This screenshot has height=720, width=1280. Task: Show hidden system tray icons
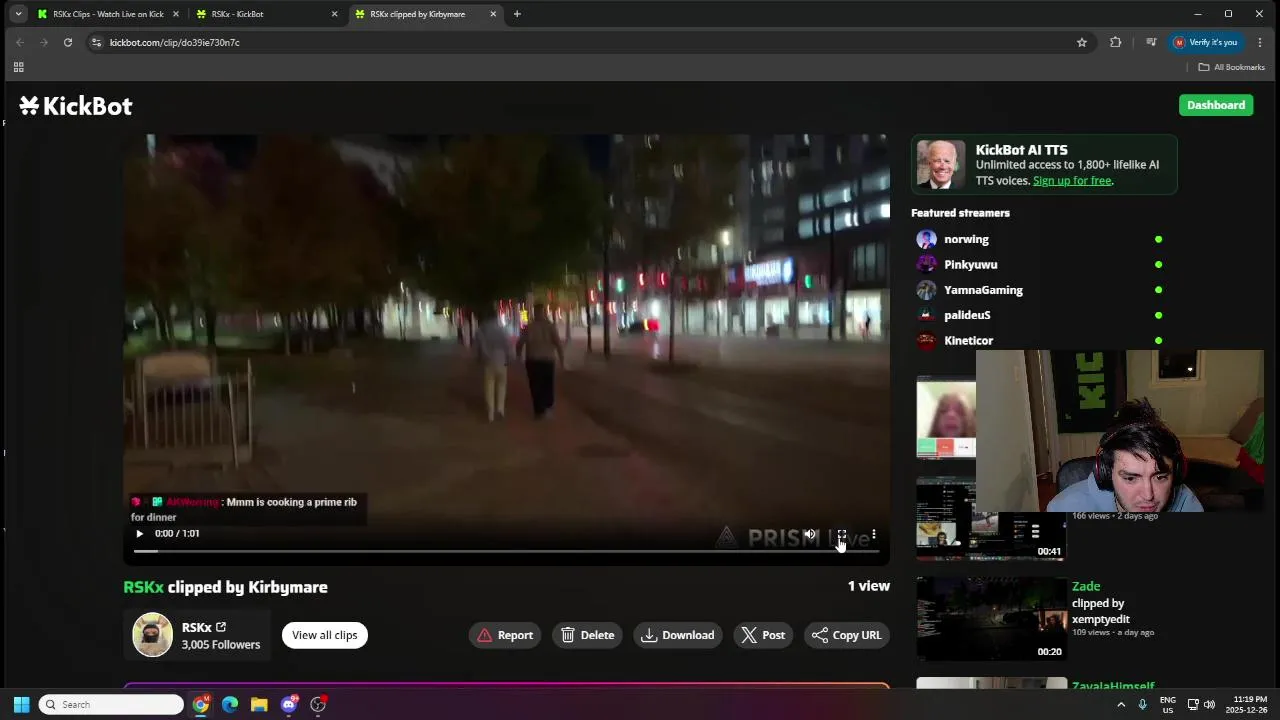coord(1121,704)
